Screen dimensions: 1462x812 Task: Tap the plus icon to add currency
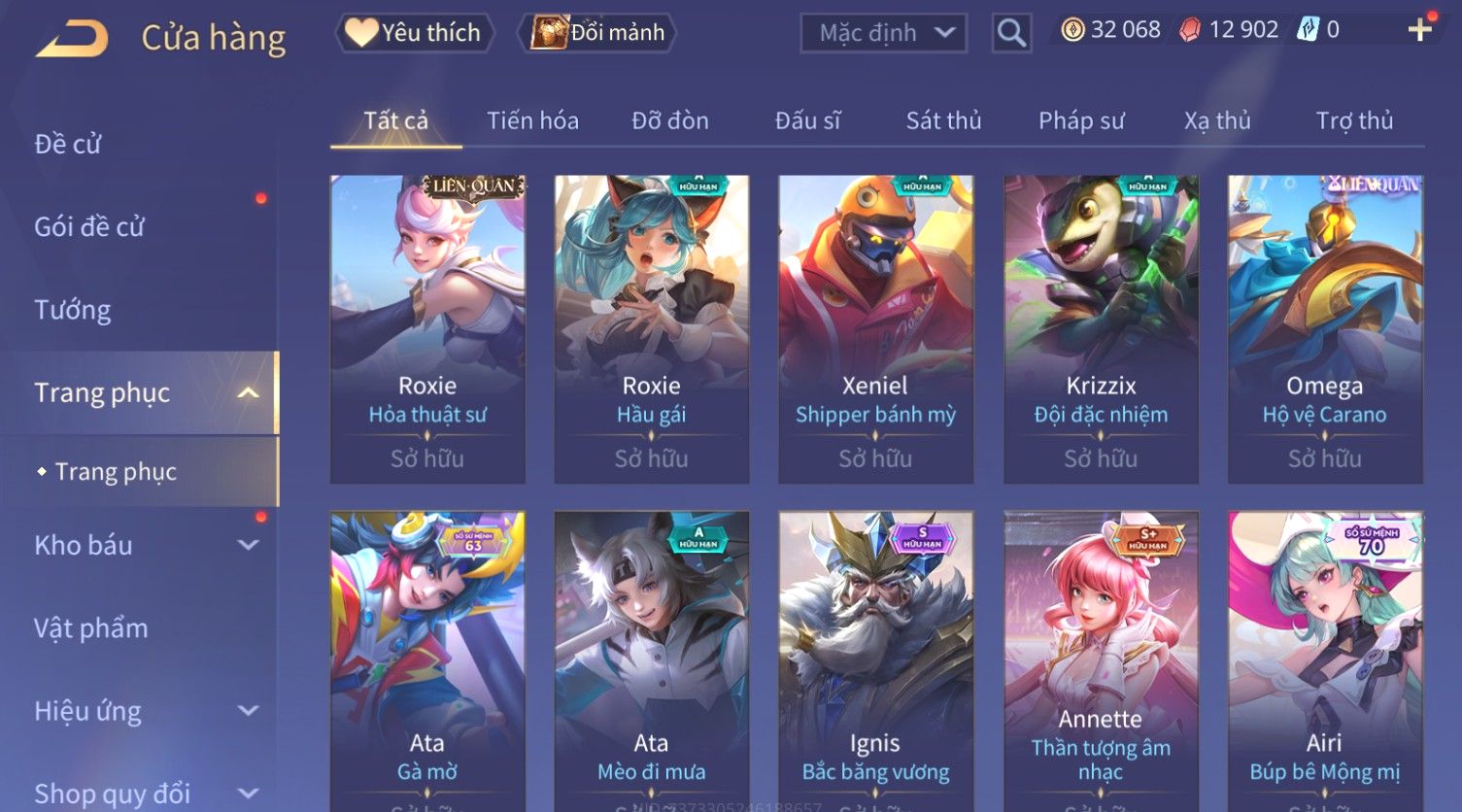(x=1419, y=30)
